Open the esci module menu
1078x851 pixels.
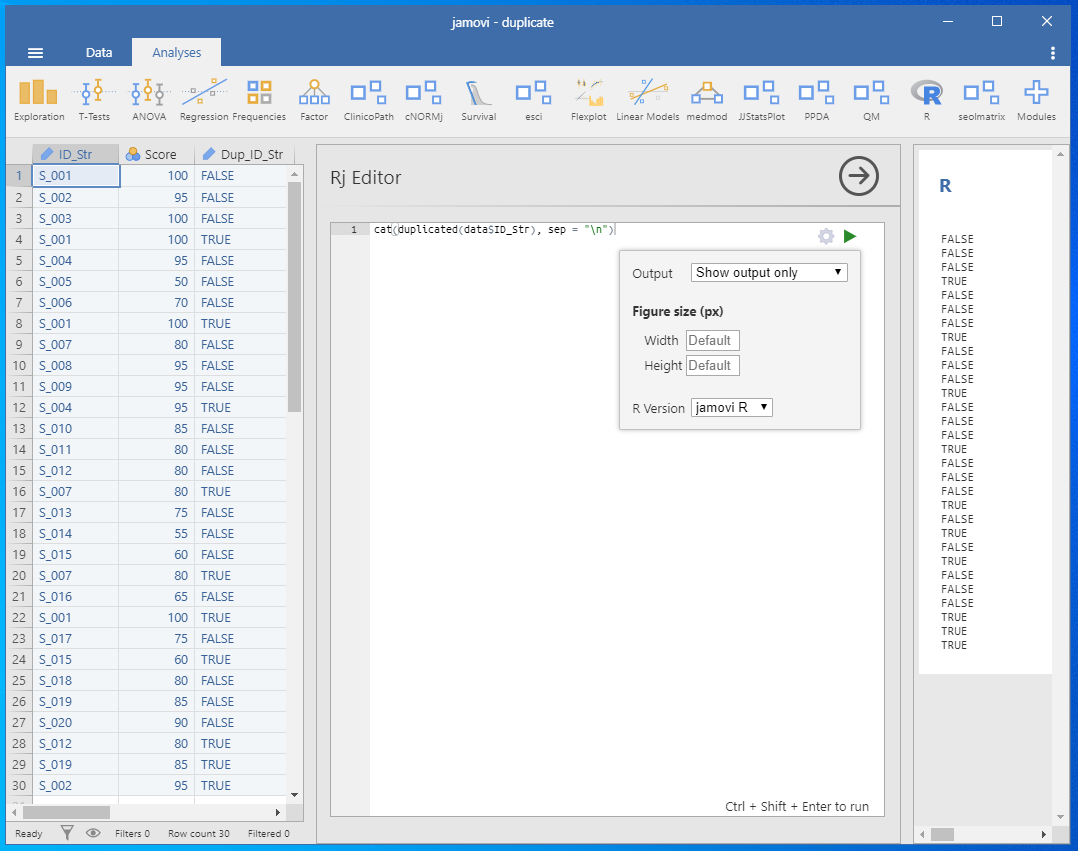[534, 100]
